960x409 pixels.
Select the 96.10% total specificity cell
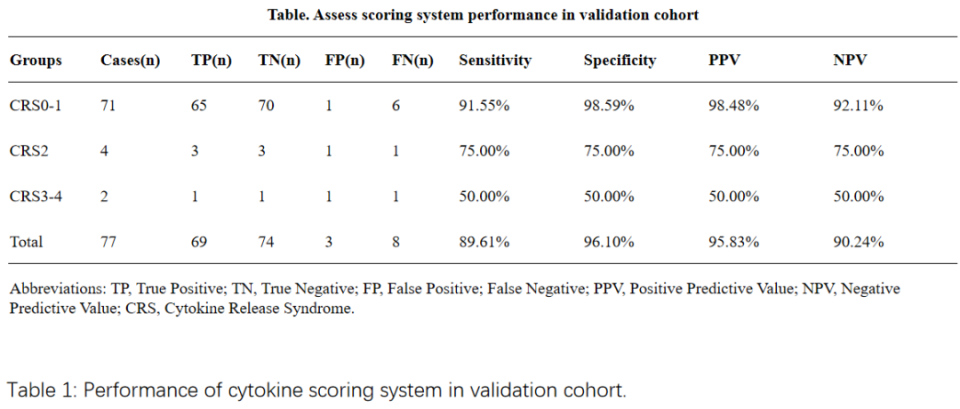[609, 241]
